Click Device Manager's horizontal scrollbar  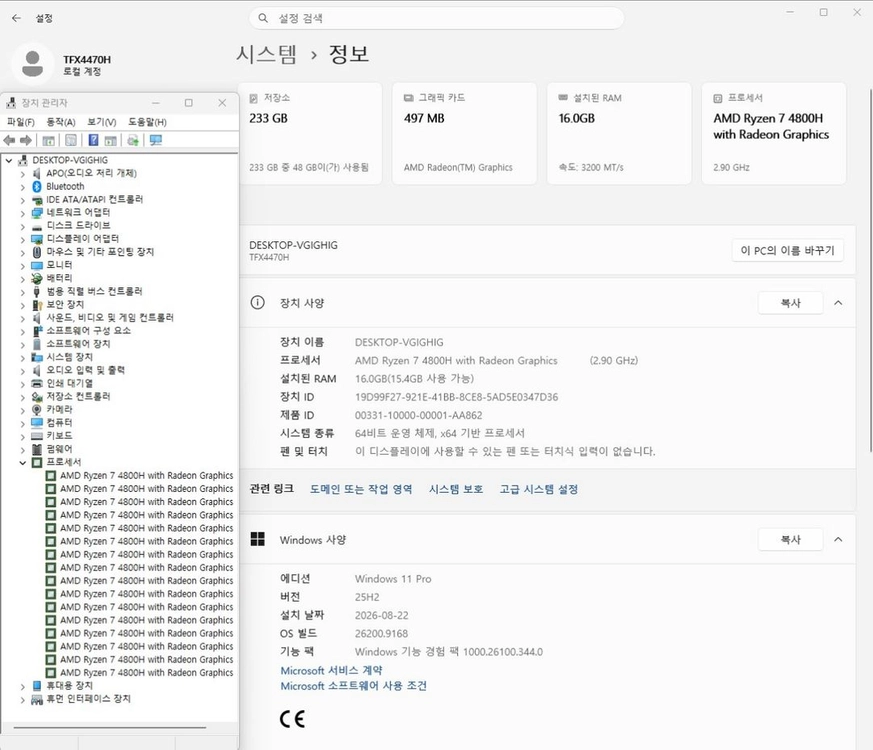click(x=110, y=727)
